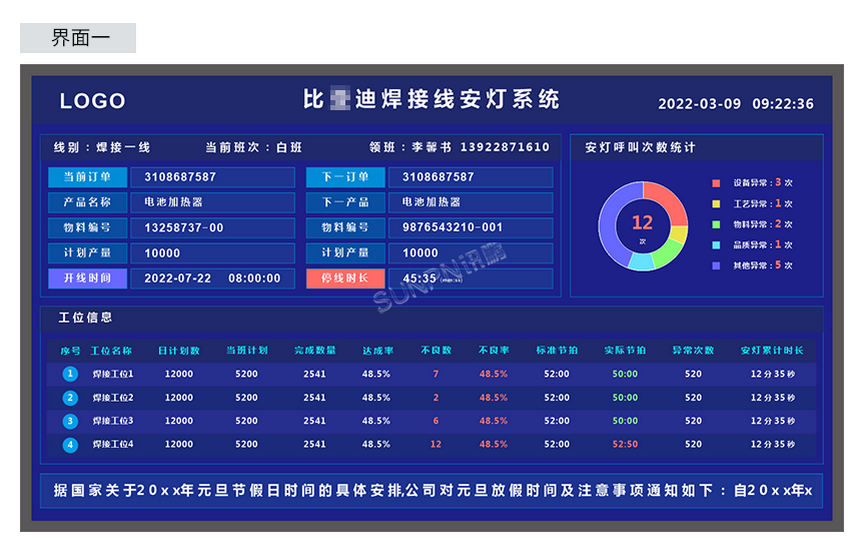Viewport: 860px width, 550px height.
Task: Click the 不良数 column header
Action: point(436,350)
